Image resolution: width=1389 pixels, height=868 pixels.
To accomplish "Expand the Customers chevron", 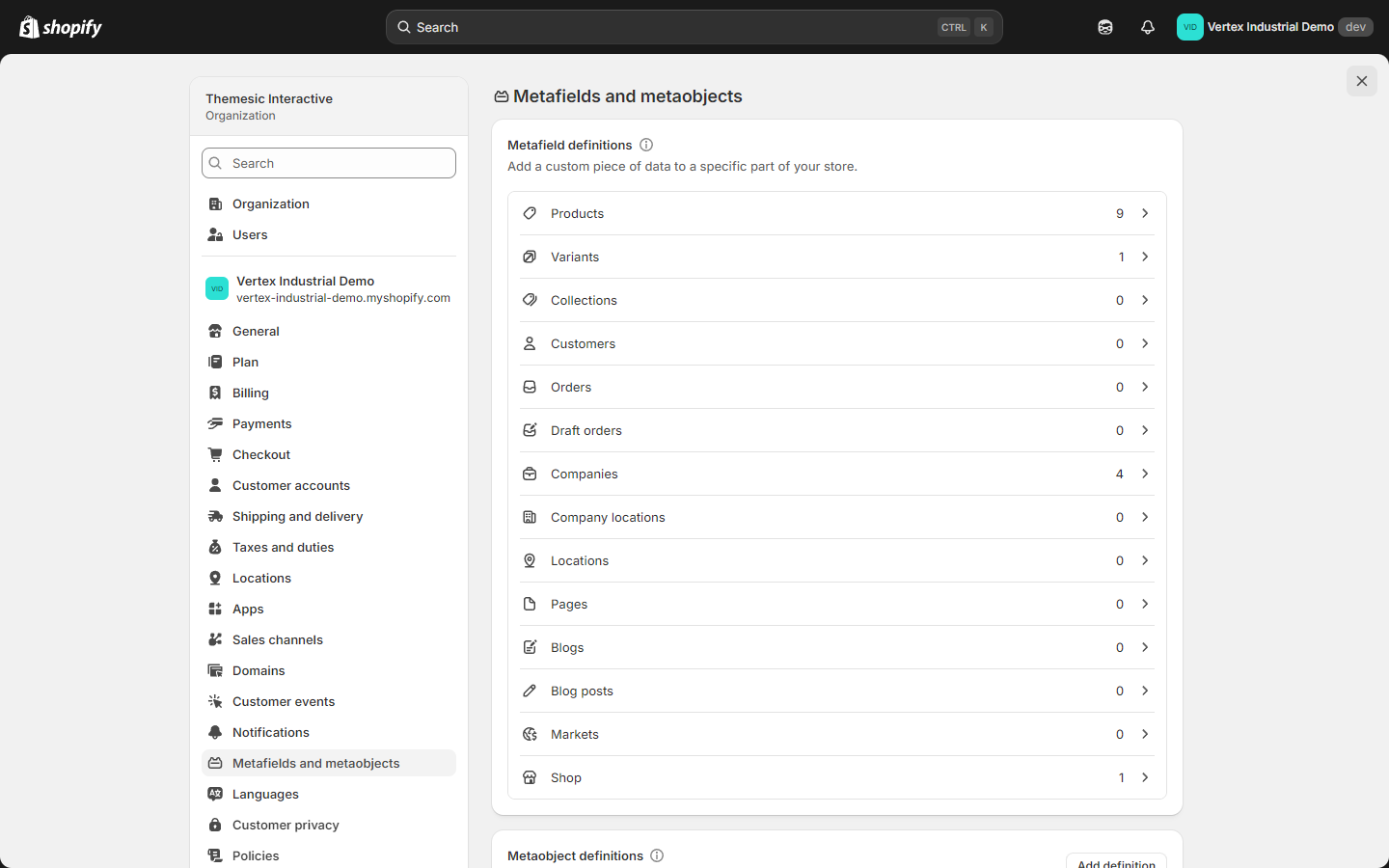I will [x=1145, y=343].
